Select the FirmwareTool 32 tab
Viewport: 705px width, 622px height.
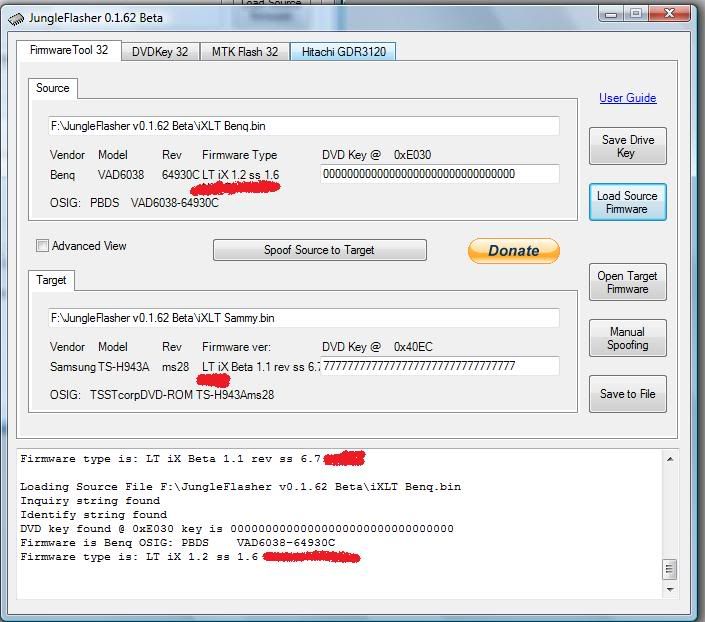69,50
